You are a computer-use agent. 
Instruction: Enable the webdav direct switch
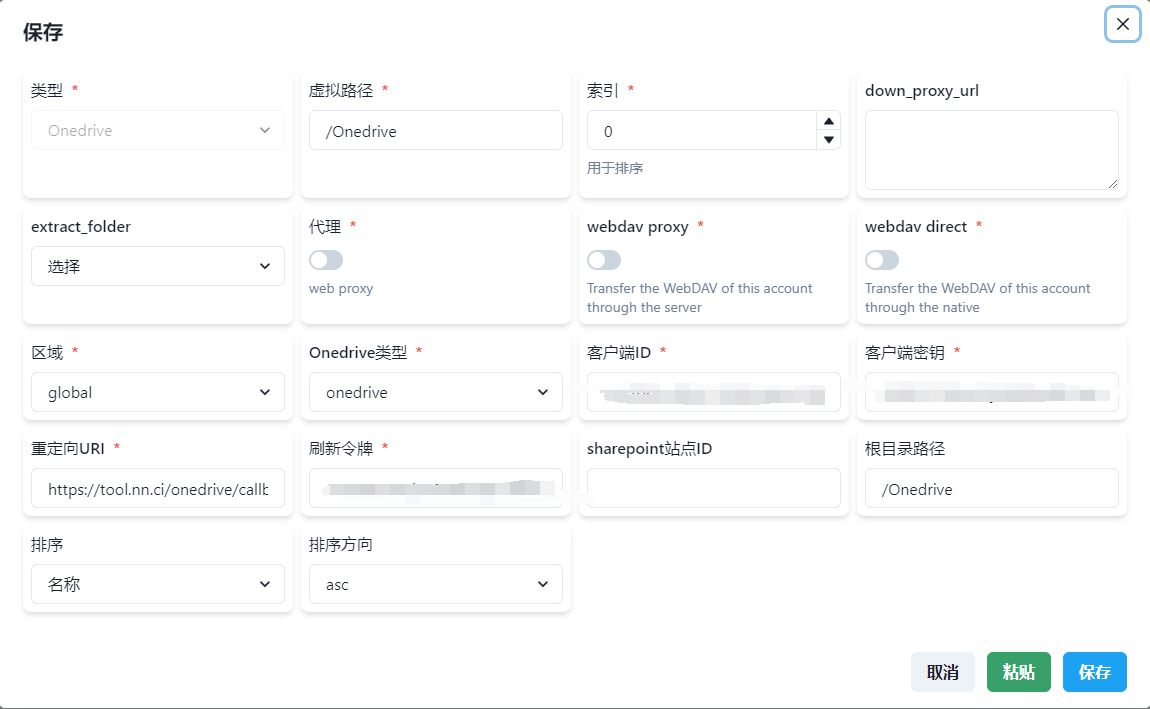tap(880, 259)
